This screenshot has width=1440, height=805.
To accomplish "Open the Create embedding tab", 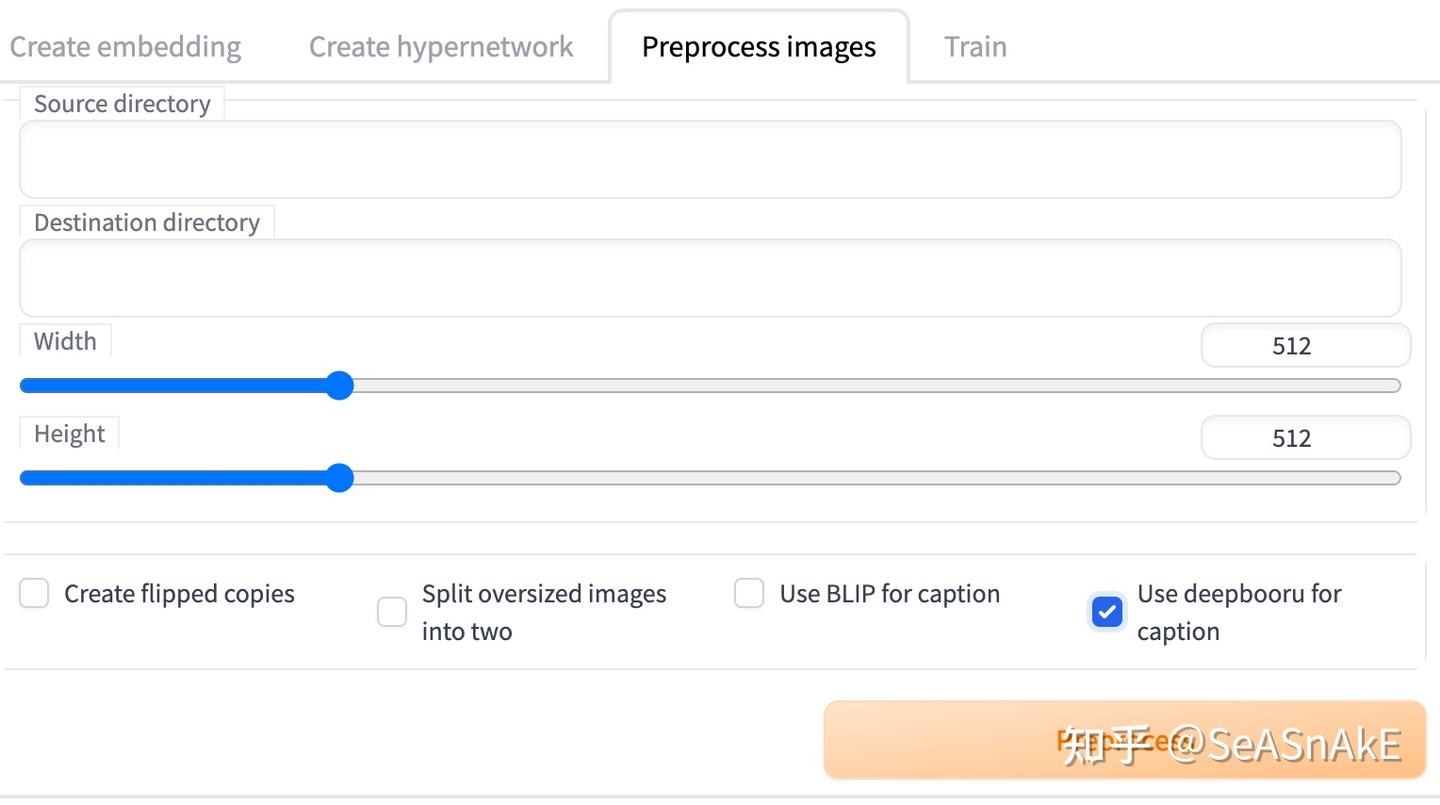I will click(125, 47).
